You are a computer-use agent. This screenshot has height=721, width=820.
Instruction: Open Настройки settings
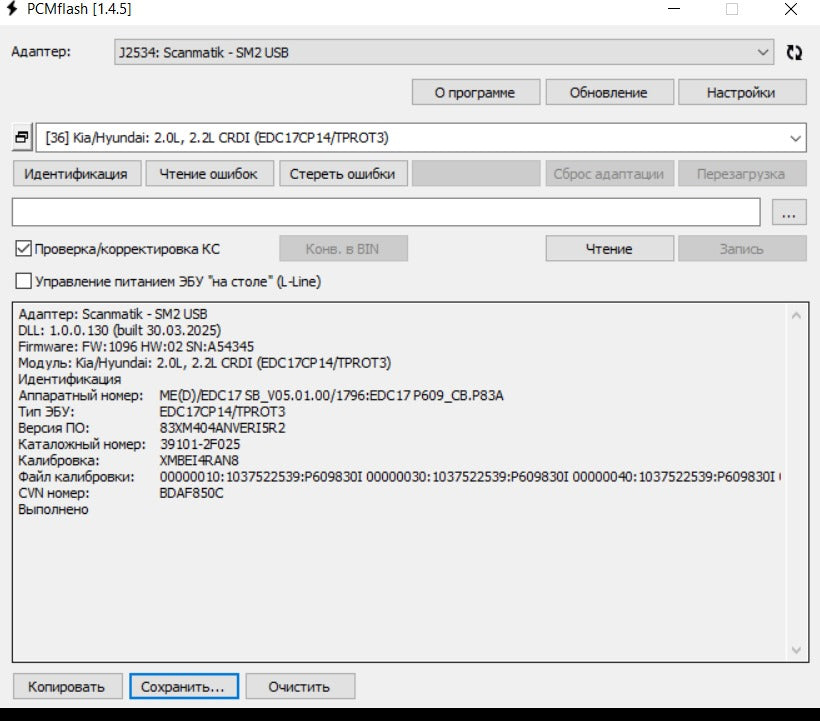pos(741,92)
